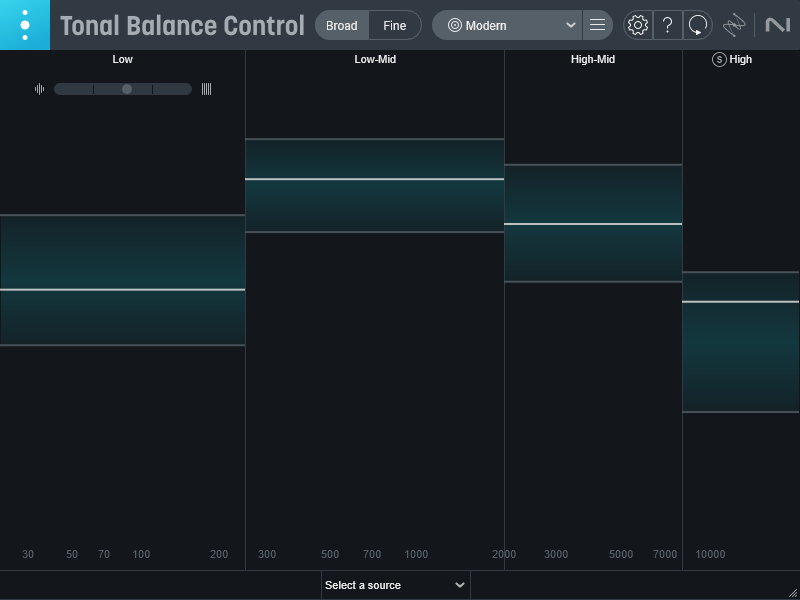Switch to Broad view
The image size is (800, 600).
tap(342, 26)
